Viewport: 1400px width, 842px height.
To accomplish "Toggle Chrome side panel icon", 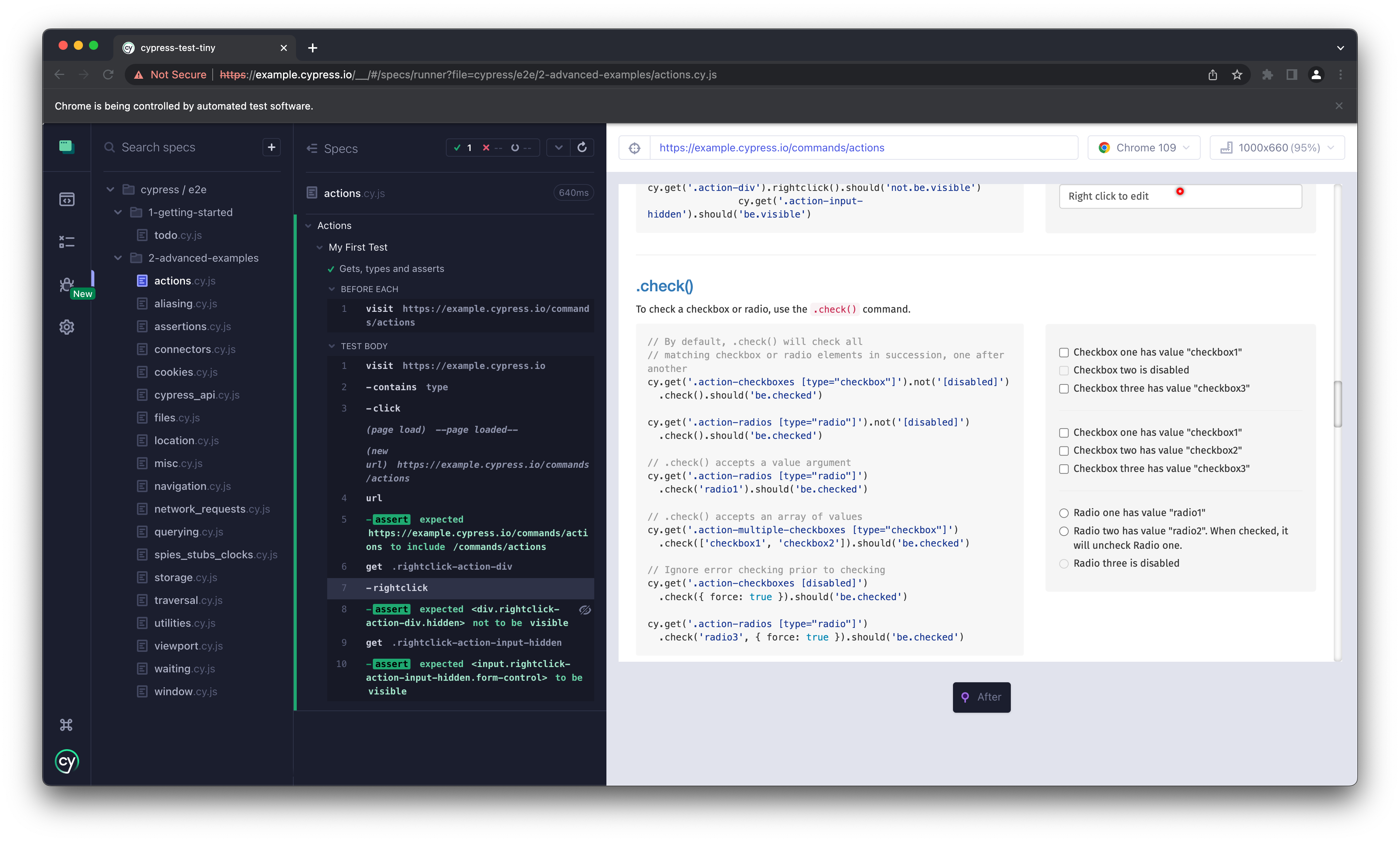I will [1292, 75].
